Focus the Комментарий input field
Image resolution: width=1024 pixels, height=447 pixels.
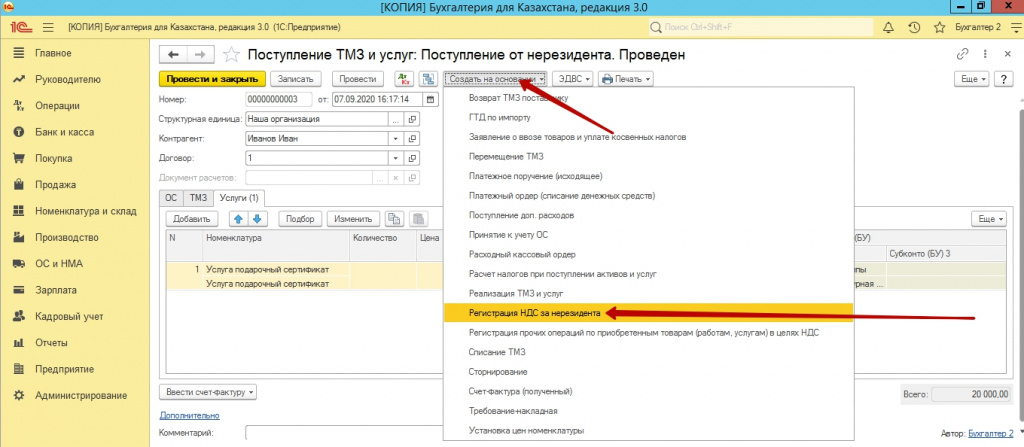[344, 433]
